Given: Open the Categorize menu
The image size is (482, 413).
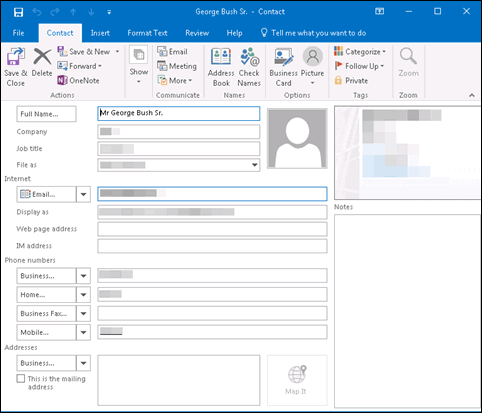Looking at the screenshot, I should 360,52.
